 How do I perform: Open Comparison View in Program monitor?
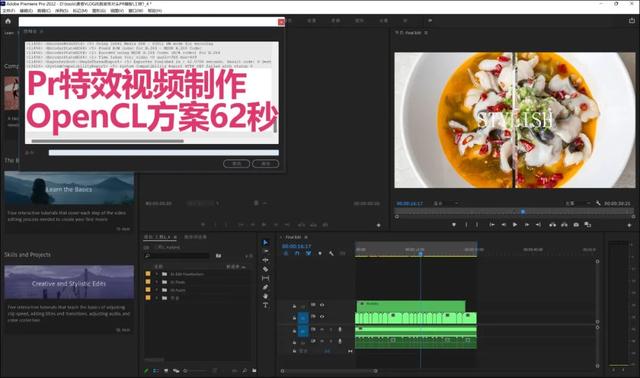tap(587, 225)
